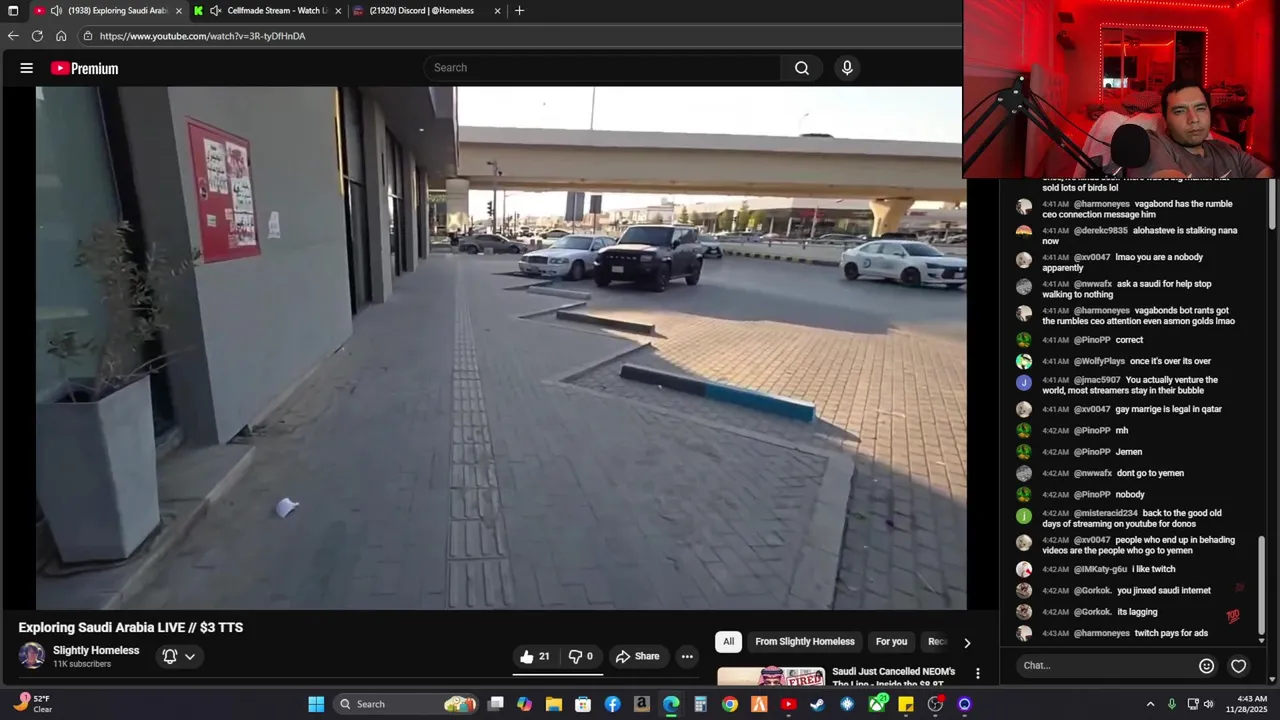This screenshot has width=1280, height=720.
Task: Expand notification options chevron beside bell
Action: (x=190, y=656)
